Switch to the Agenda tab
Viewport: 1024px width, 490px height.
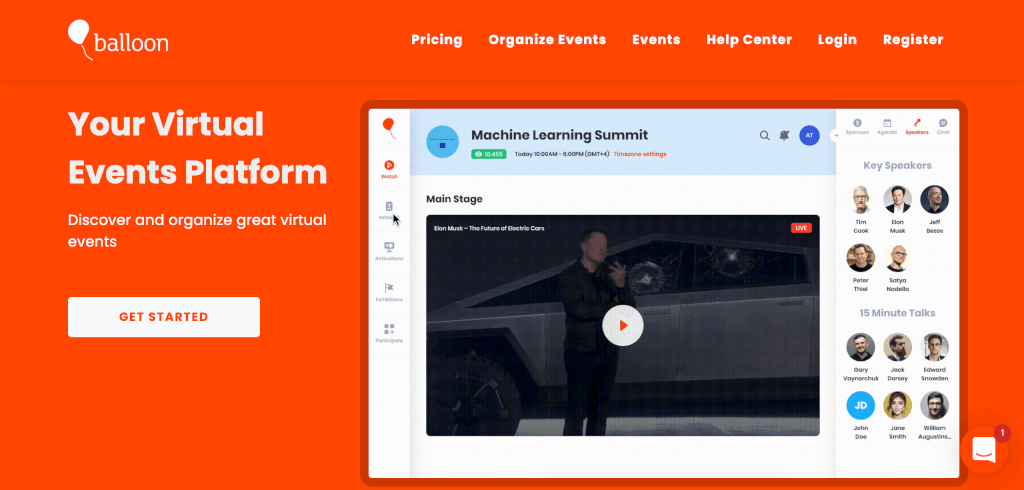pos(887,127)
